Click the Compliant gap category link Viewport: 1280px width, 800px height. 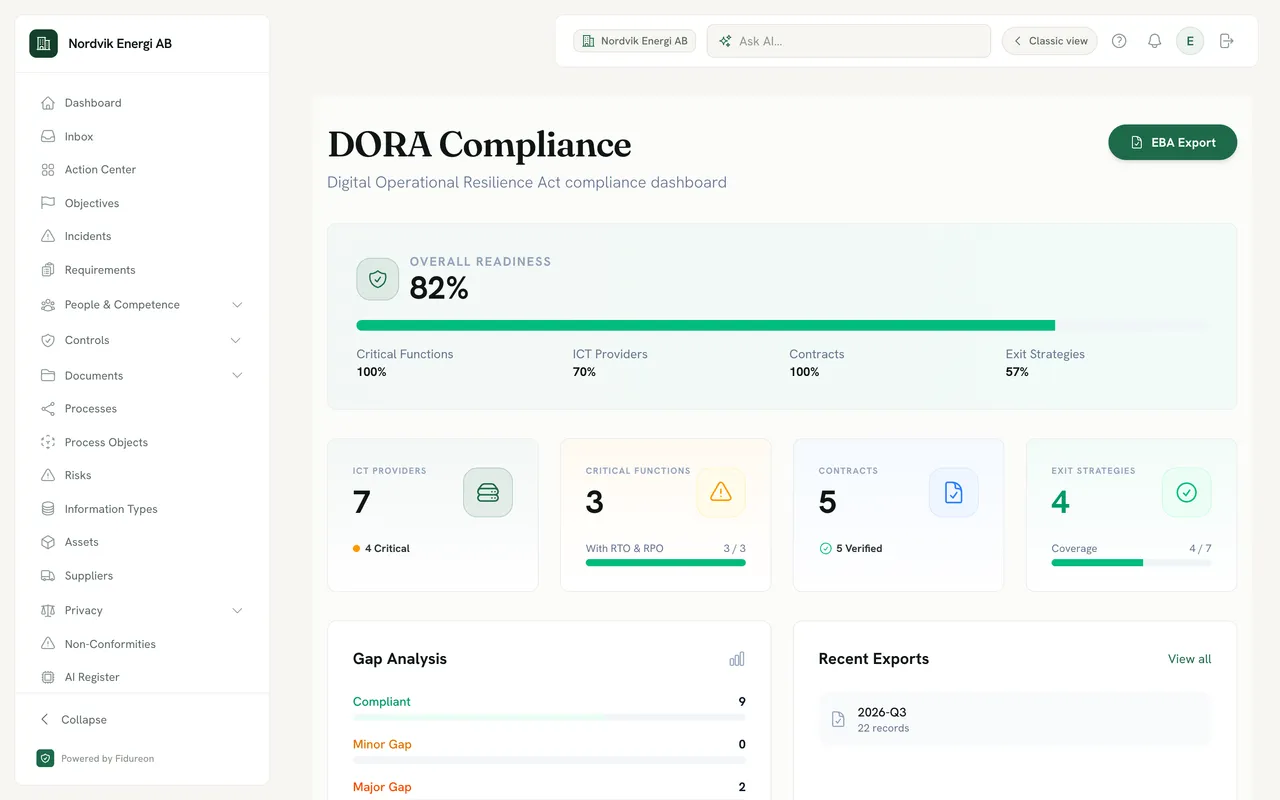pyautogui.click(x=382, y=702)
